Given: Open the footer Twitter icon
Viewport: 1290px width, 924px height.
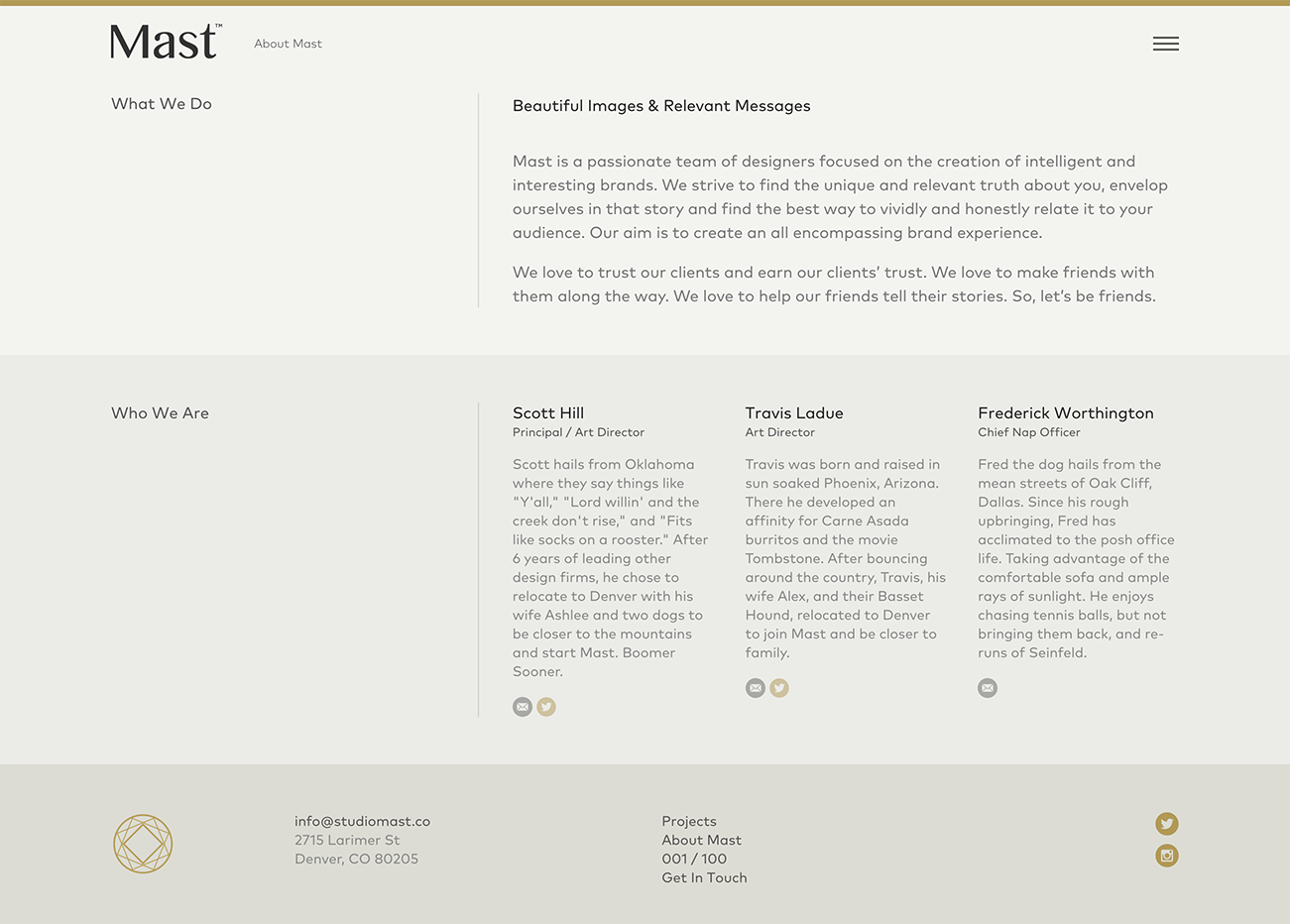Looking at the screenshot, I should pyautogui.click(x=1167, y=824).
